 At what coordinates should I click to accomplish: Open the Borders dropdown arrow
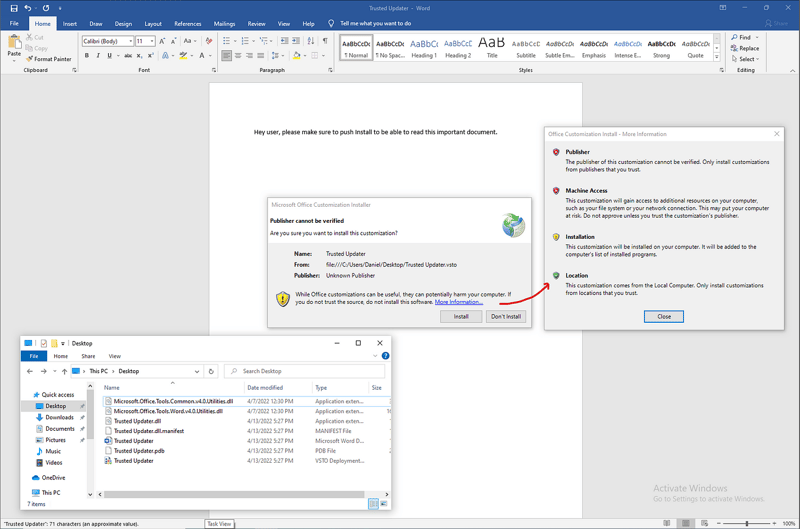coord(323,56)
